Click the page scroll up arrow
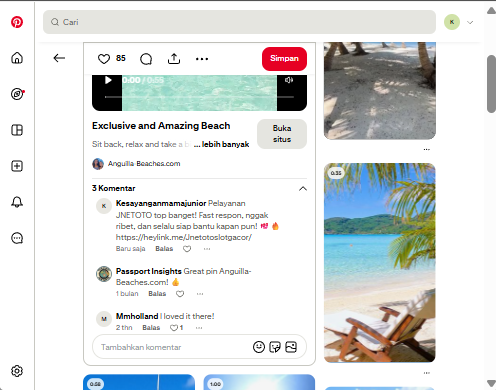The image size is (496, 390). point(491,11)
